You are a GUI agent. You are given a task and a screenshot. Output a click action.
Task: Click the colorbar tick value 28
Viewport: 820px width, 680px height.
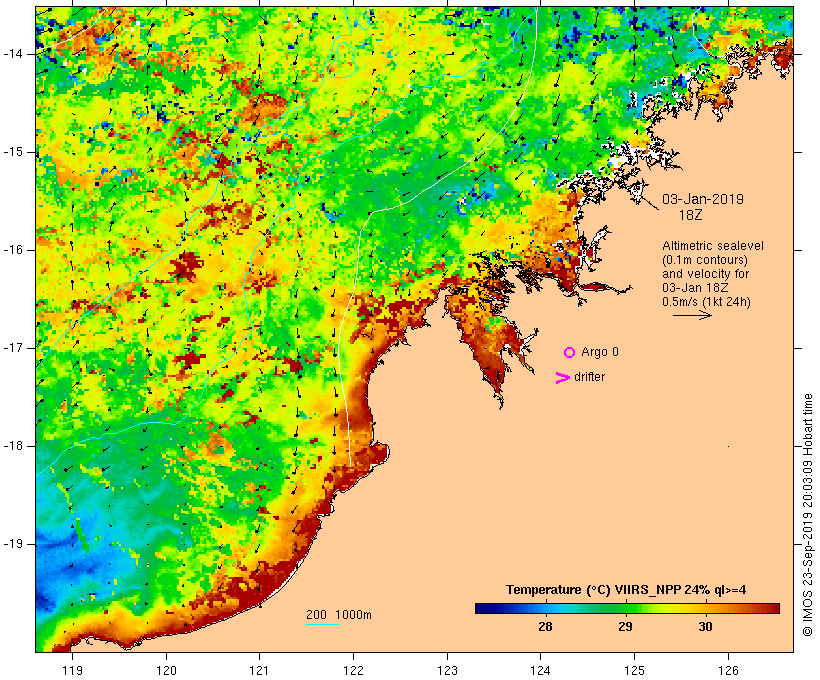pos(545,627)
